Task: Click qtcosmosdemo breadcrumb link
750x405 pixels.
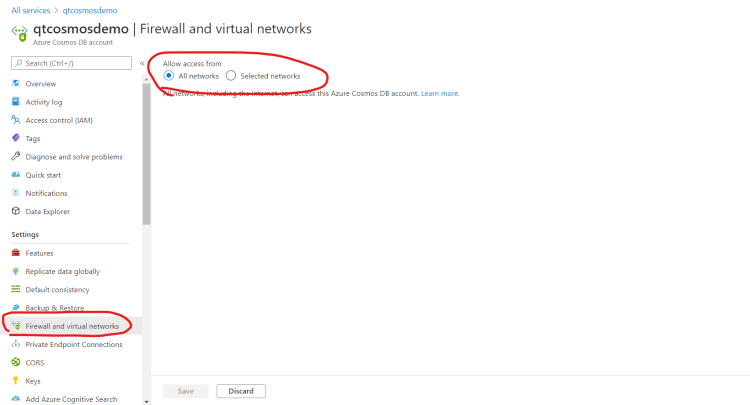Action: 90,10
